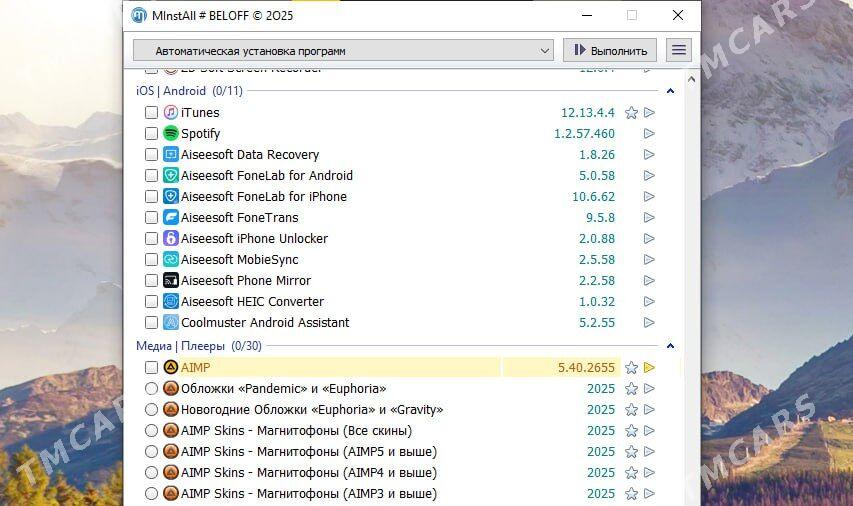The height and width of the screenshot is (506, 853).
Task: Click the Spotify app icon
Action: coord(171,133)
